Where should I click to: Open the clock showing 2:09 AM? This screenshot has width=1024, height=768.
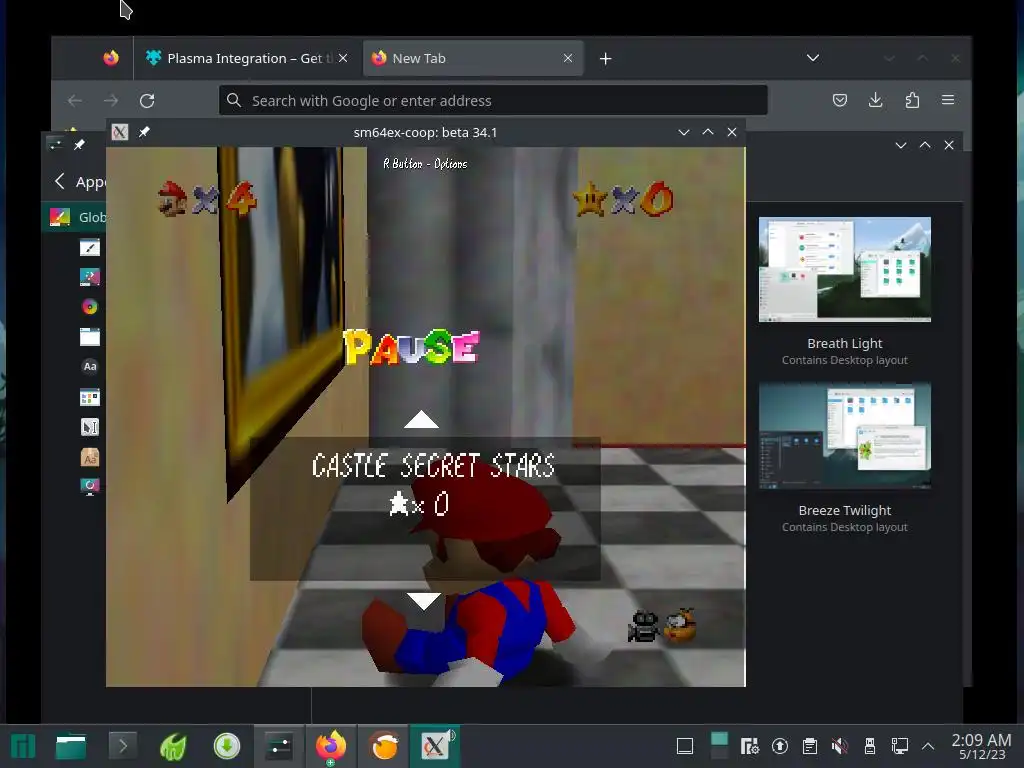(x=981, y=746)
